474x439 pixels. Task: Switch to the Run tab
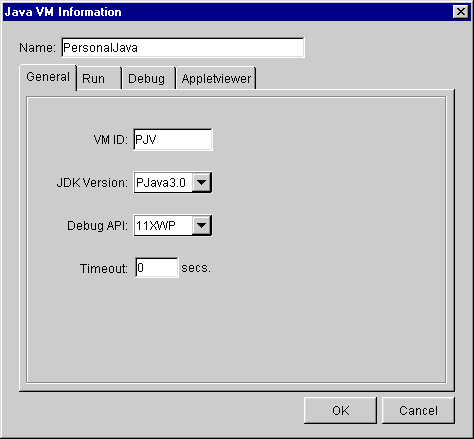[x=99, y=79]
